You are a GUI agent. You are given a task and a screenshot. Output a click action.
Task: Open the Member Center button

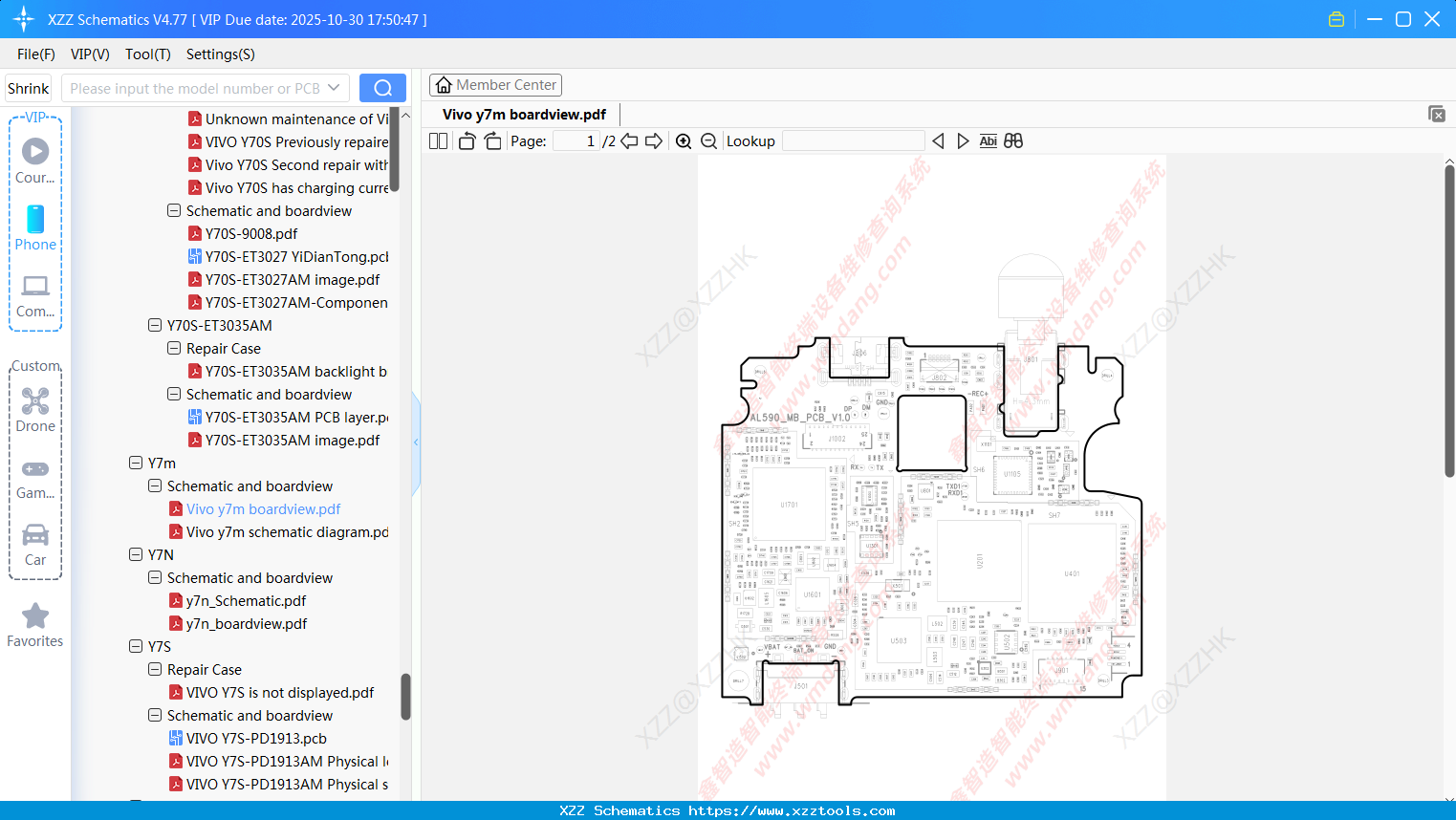point(495,85)
